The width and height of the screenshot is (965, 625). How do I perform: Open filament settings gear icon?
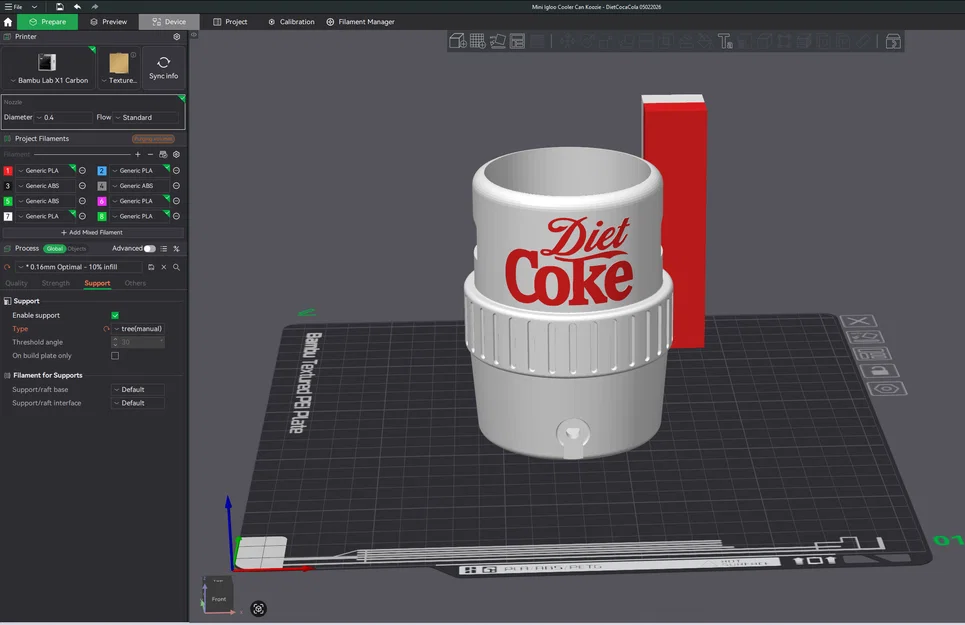coord(177,154)
